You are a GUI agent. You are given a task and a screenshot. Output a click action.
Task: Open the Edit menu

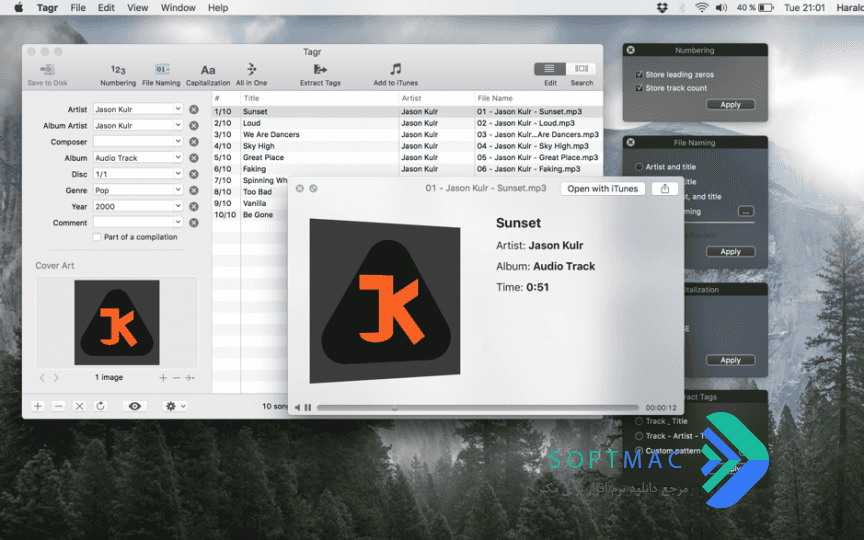(x=106, y=8)
